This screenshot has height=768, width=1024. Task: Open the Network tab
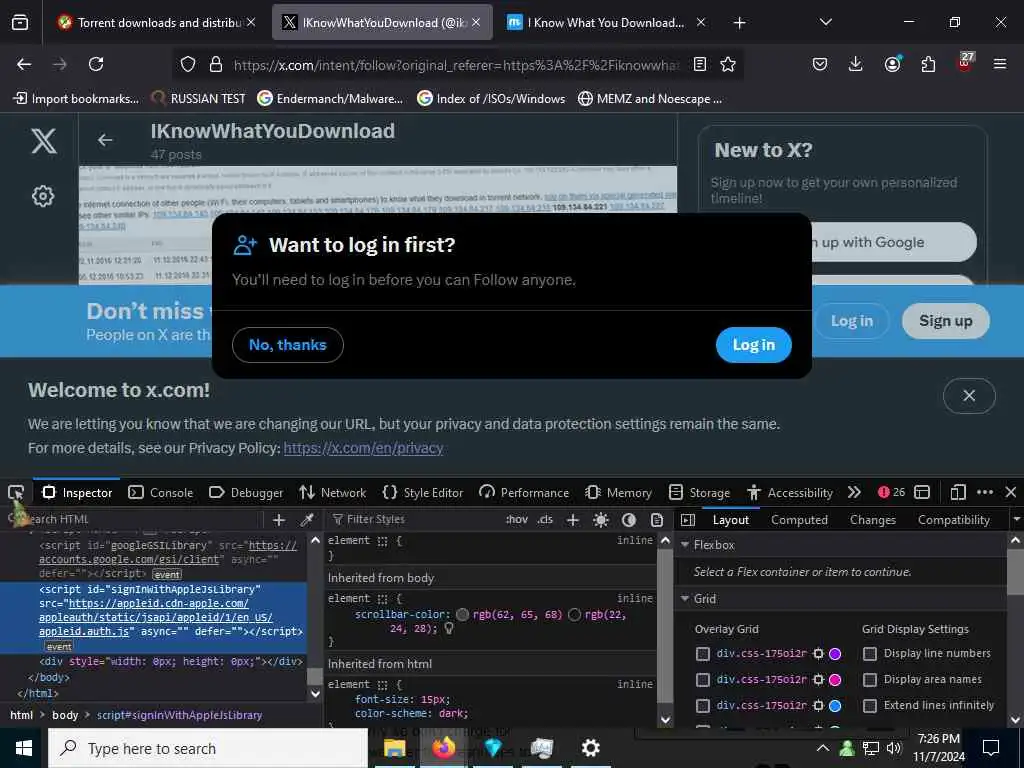point(332,492)
